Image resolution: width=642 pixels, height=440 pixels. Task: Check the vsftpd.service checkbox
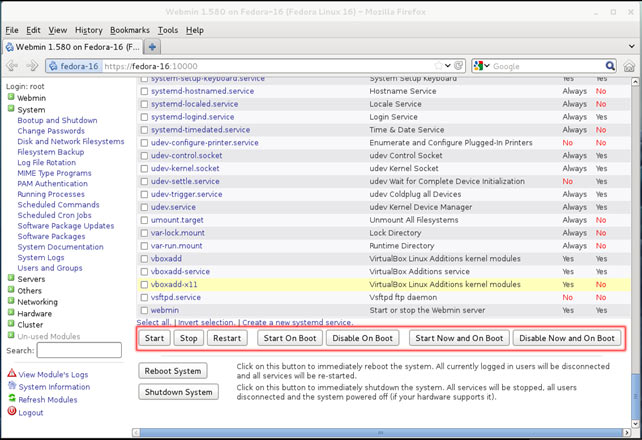144,298
